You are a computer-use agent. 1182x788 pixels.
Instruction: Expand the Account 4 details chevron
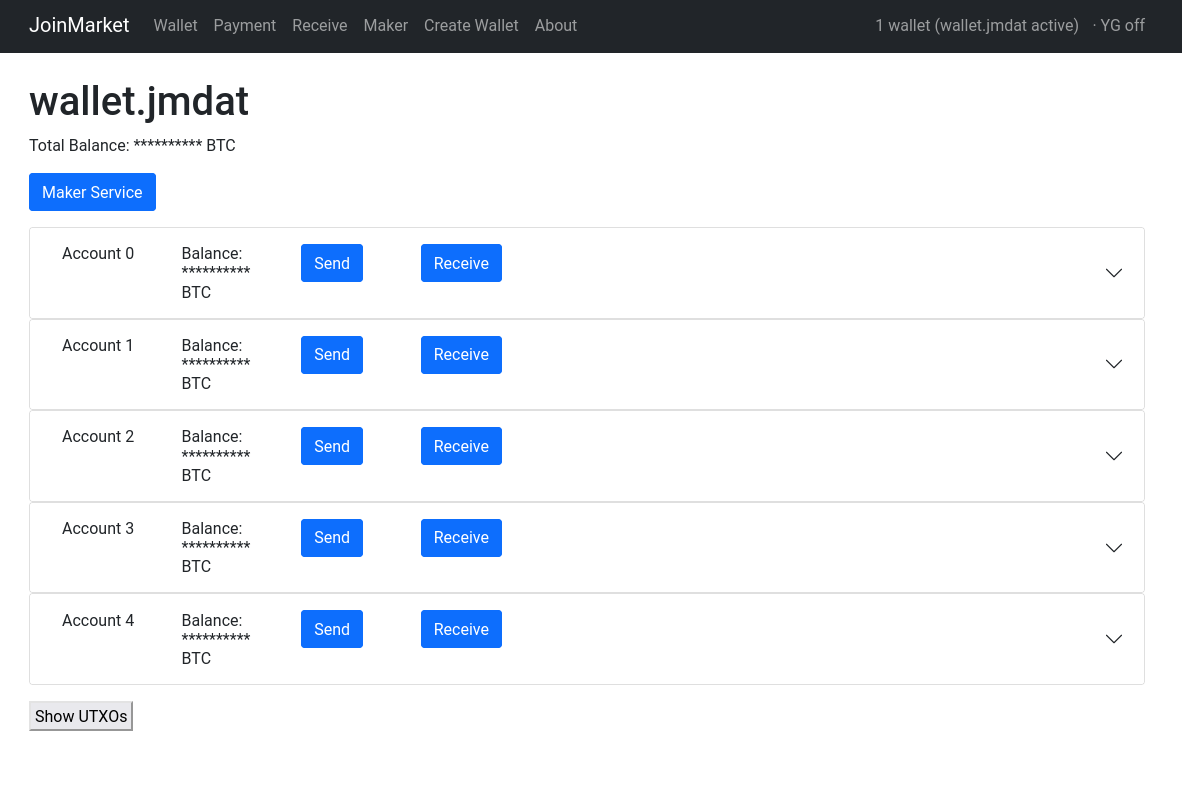click(1113, 639)
